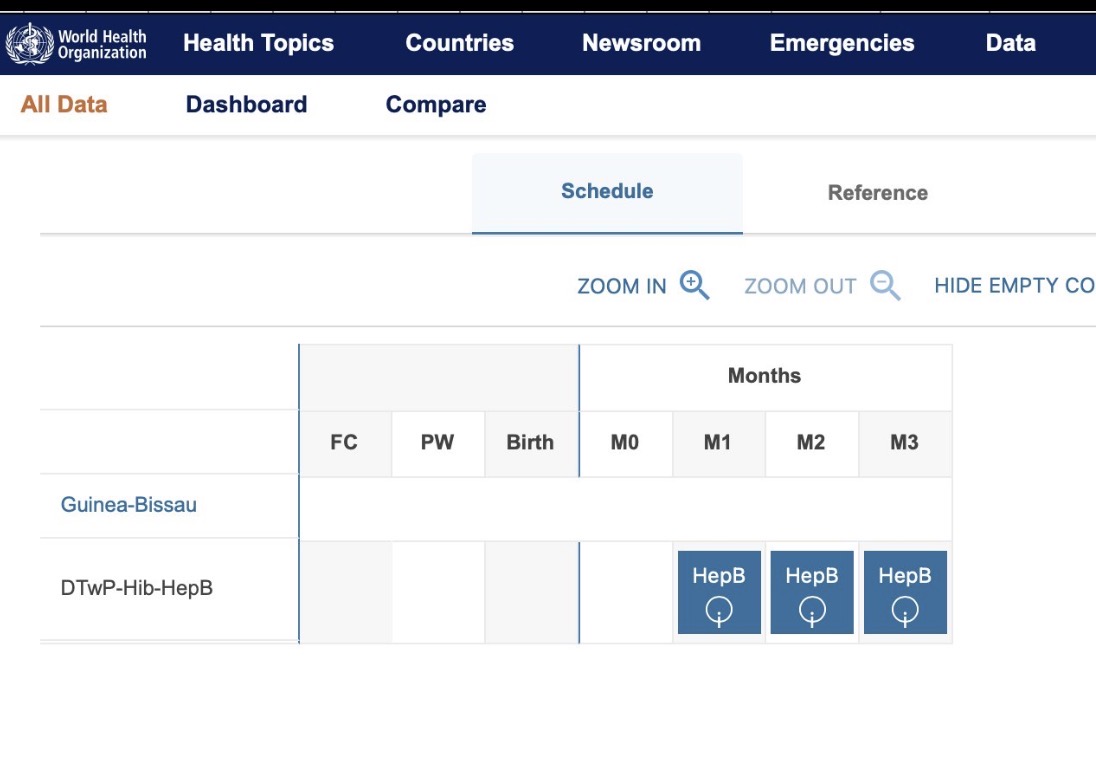
Task: Click the World Health Organization logo
Action: pos(75,43)
